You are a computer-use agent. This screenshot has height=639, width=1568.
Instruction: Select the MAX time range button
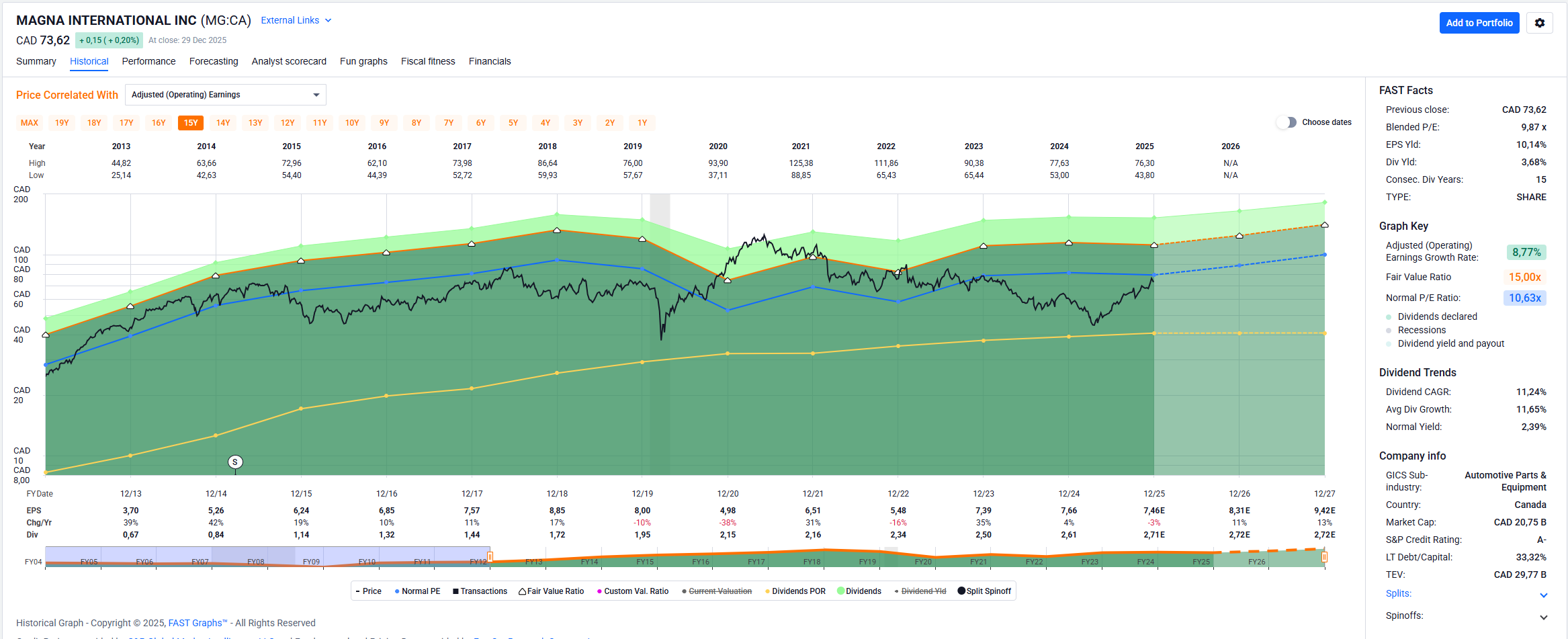[30, 123]
